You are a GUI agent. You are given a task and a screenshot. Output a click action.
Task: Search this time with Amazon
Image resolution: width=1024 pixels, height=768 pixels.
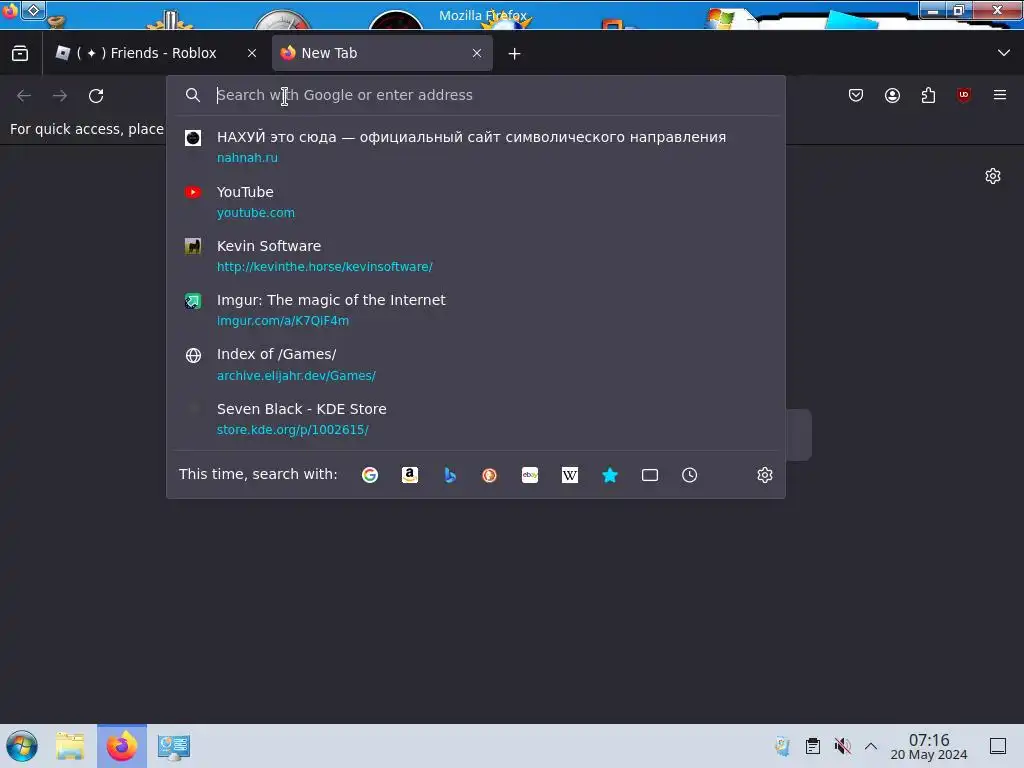click(x=409, y=475)
